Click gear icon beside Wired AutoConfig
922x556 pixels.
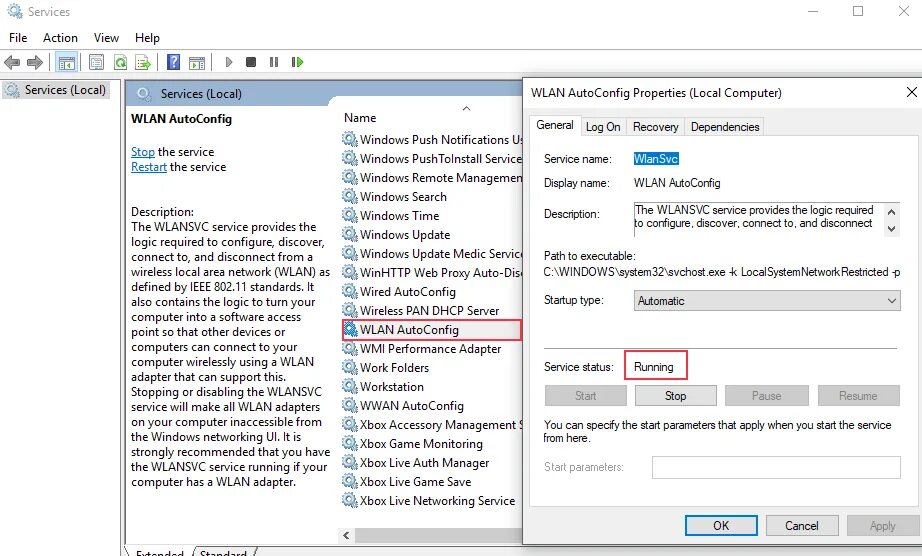click(350, 291)
